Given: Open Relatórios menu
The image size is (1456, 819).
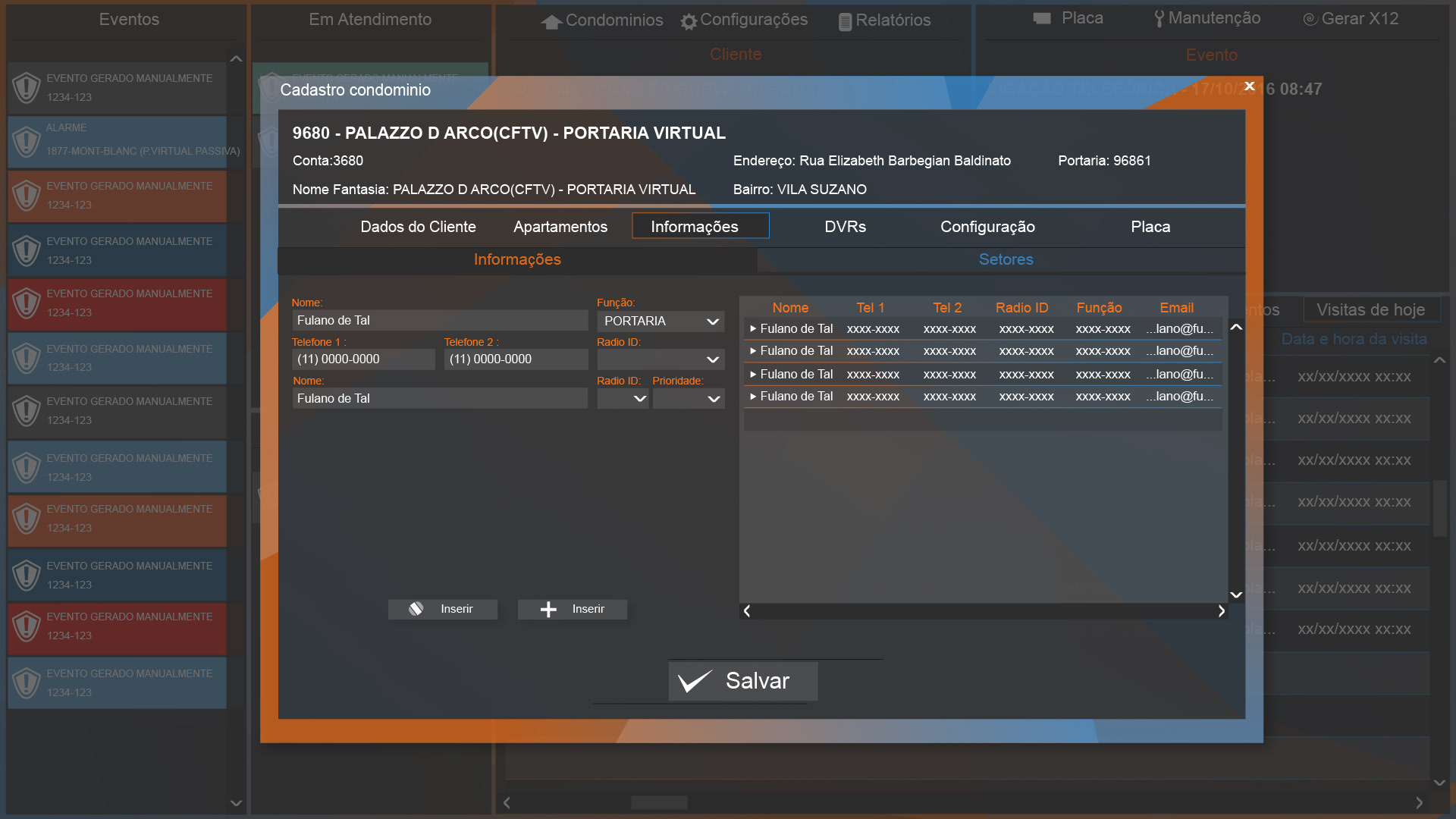Looking at the screenshot, I should pos(885,20).
